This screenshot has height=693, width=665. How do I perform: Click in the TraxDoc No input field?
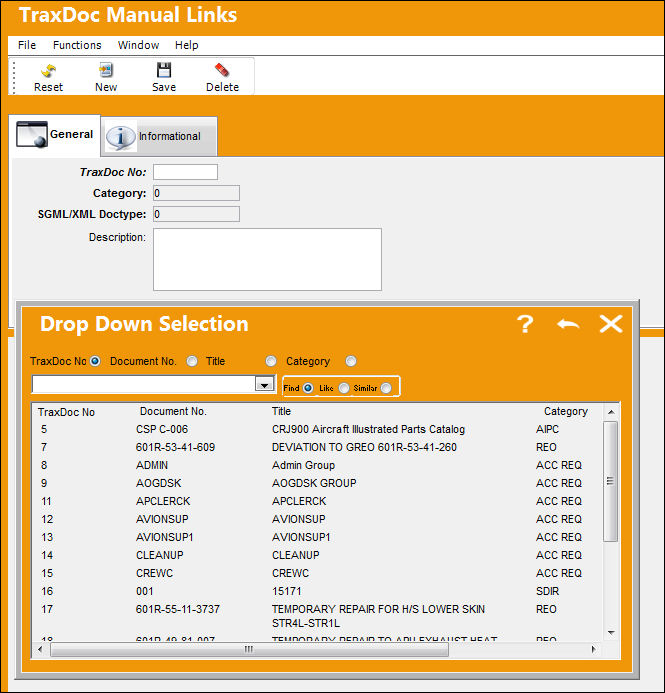point(185,172)
